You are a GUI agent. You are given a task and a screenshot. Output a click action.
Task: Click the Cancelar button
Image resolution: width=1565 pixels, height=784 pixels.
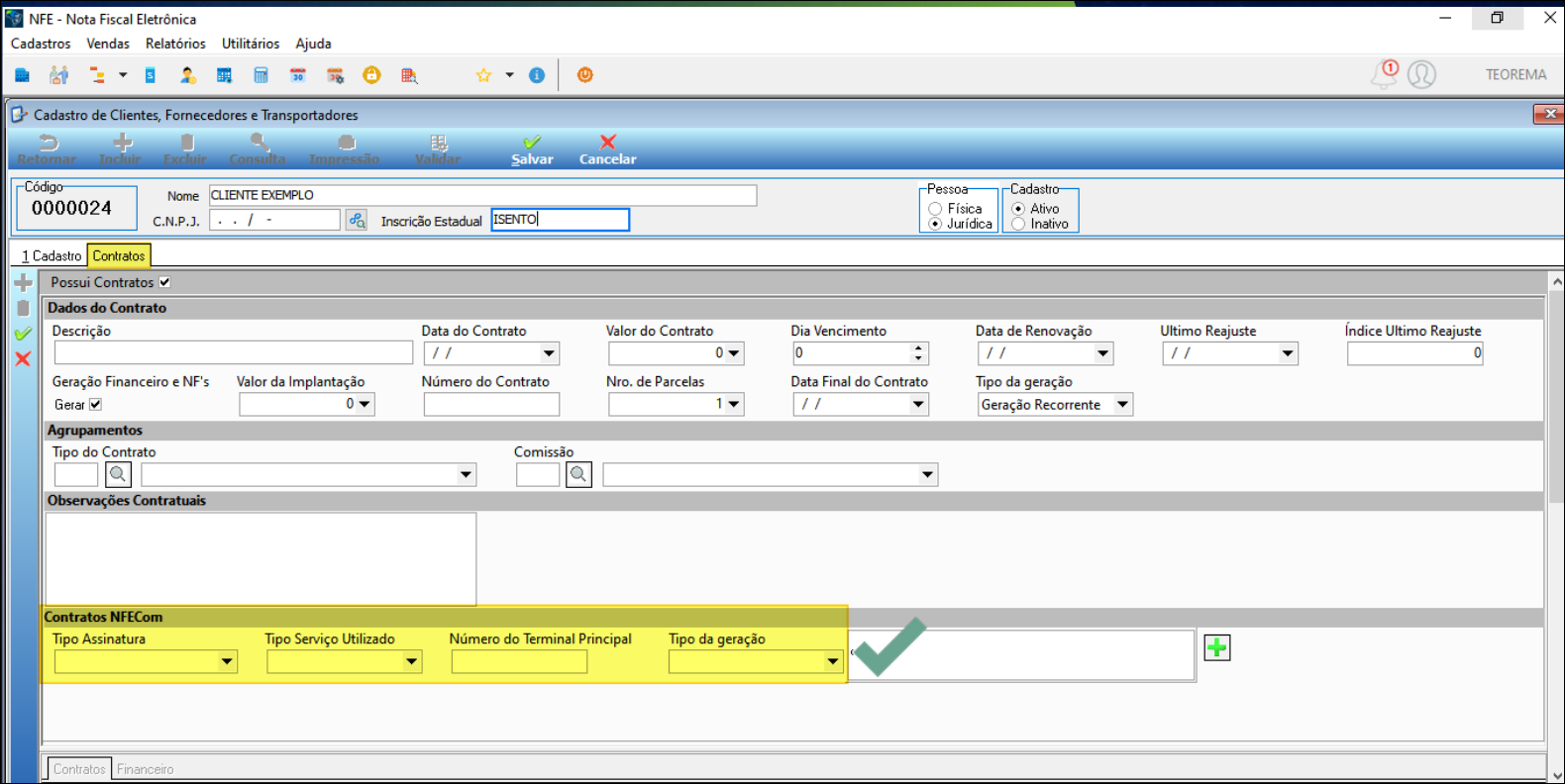(607, 149)
